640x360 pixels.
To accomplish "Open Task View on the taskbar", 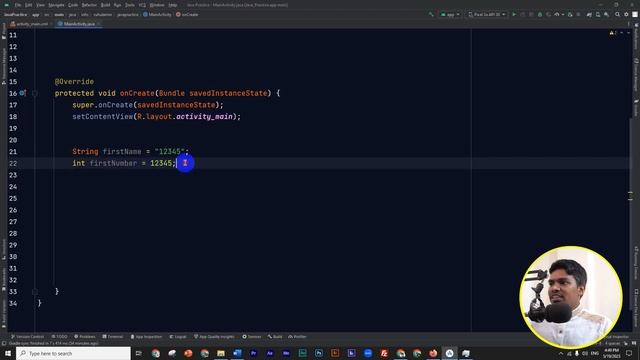I will 139,353.
